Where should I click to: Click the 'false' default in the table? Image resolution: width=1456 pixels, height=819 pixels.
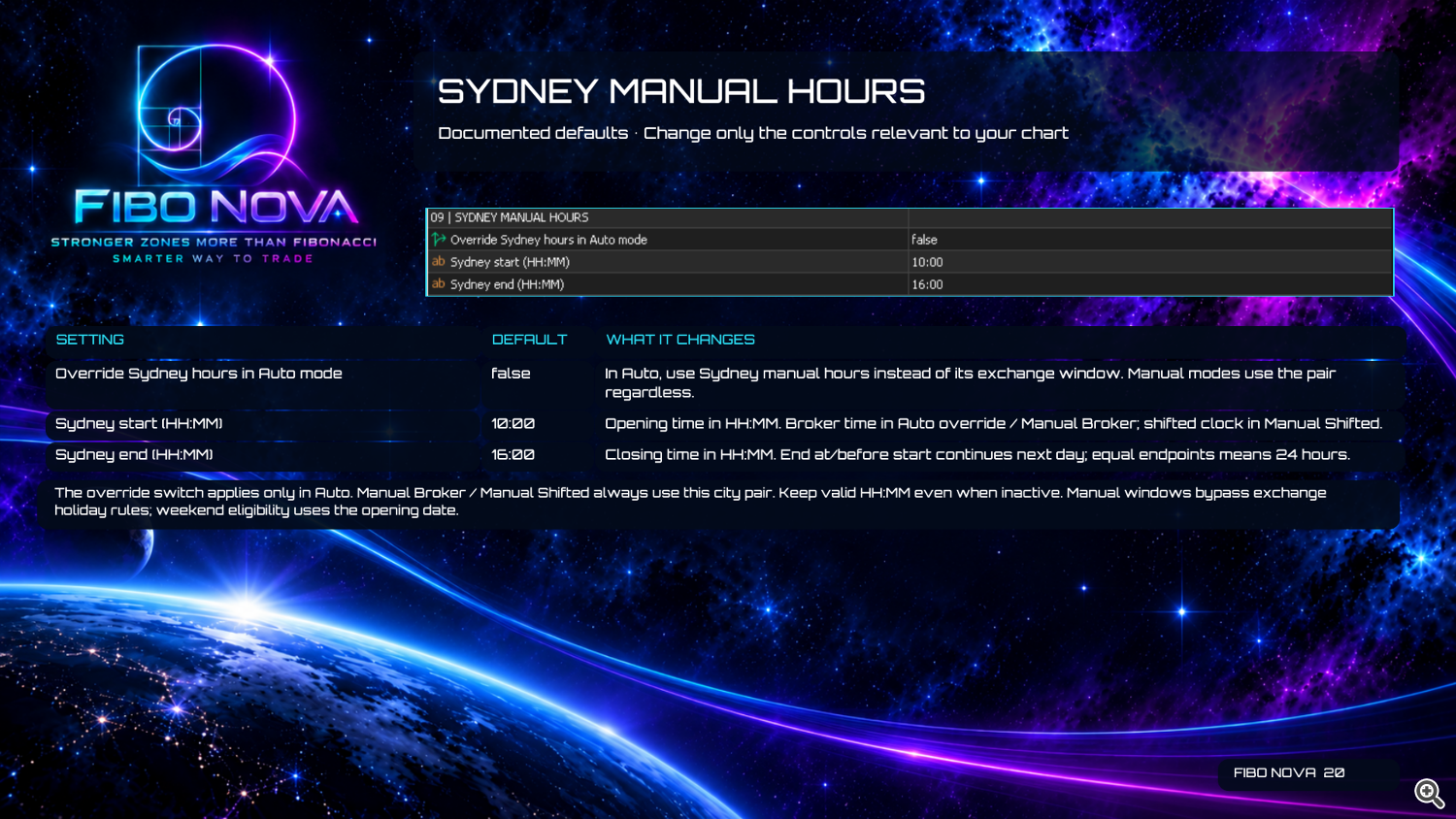pyautogui.click(x=511, y=374)
